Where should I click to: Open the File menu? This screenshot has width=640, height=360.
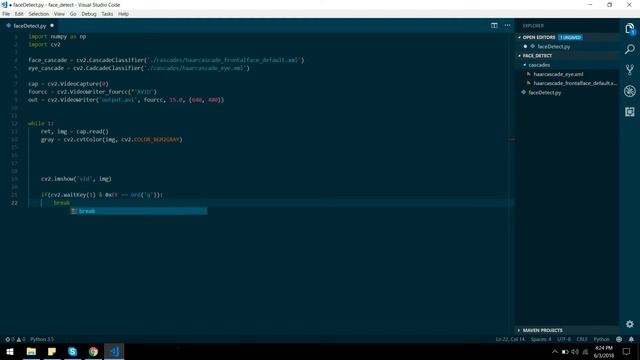click(6, 14)
